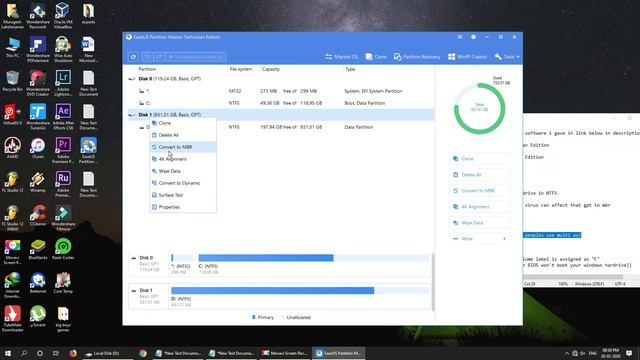Select the Disk 0 header row

[281, 79]
